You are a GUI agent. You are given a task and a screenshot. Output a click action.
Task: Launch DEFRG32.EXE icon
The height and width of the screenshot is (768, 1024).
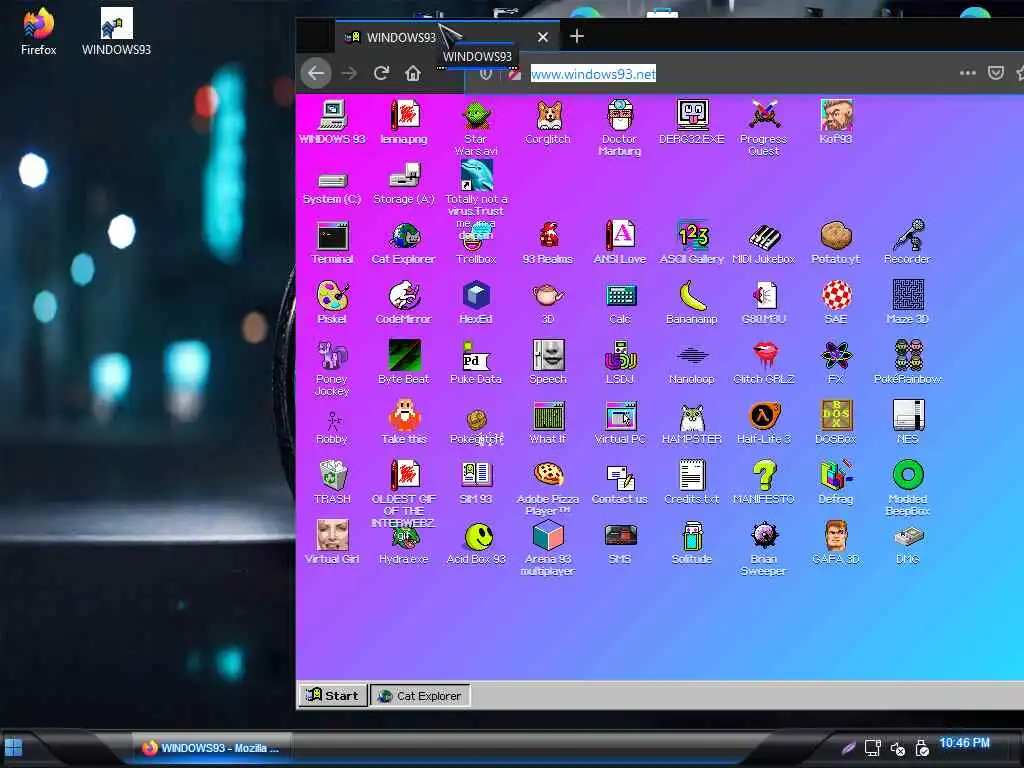pyautogui.click(x=692, y=116)
